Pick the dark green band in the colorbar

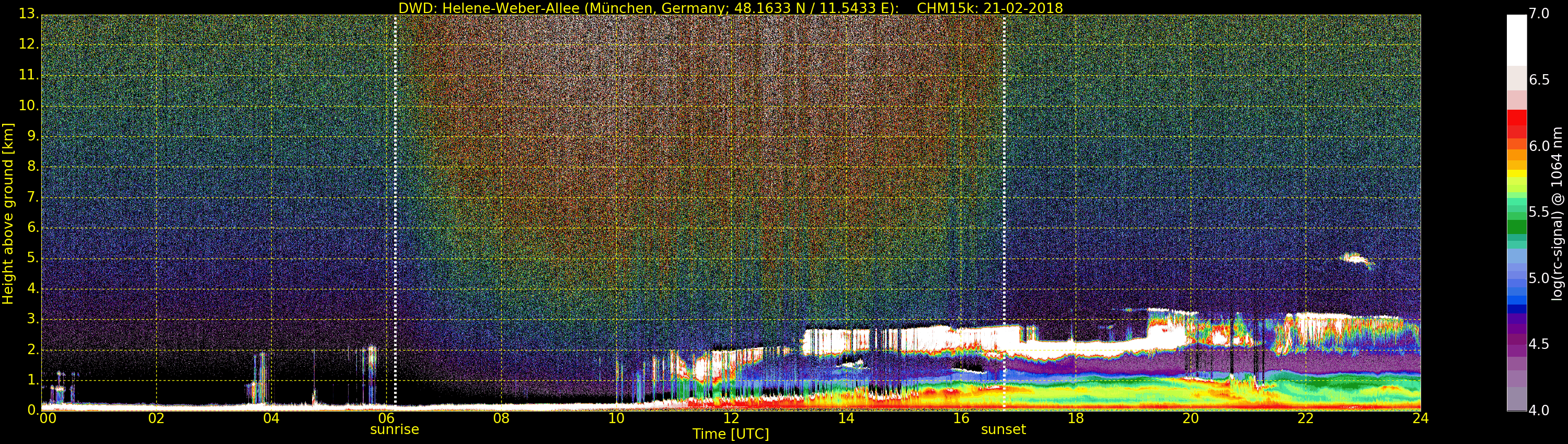(1516, 226)
